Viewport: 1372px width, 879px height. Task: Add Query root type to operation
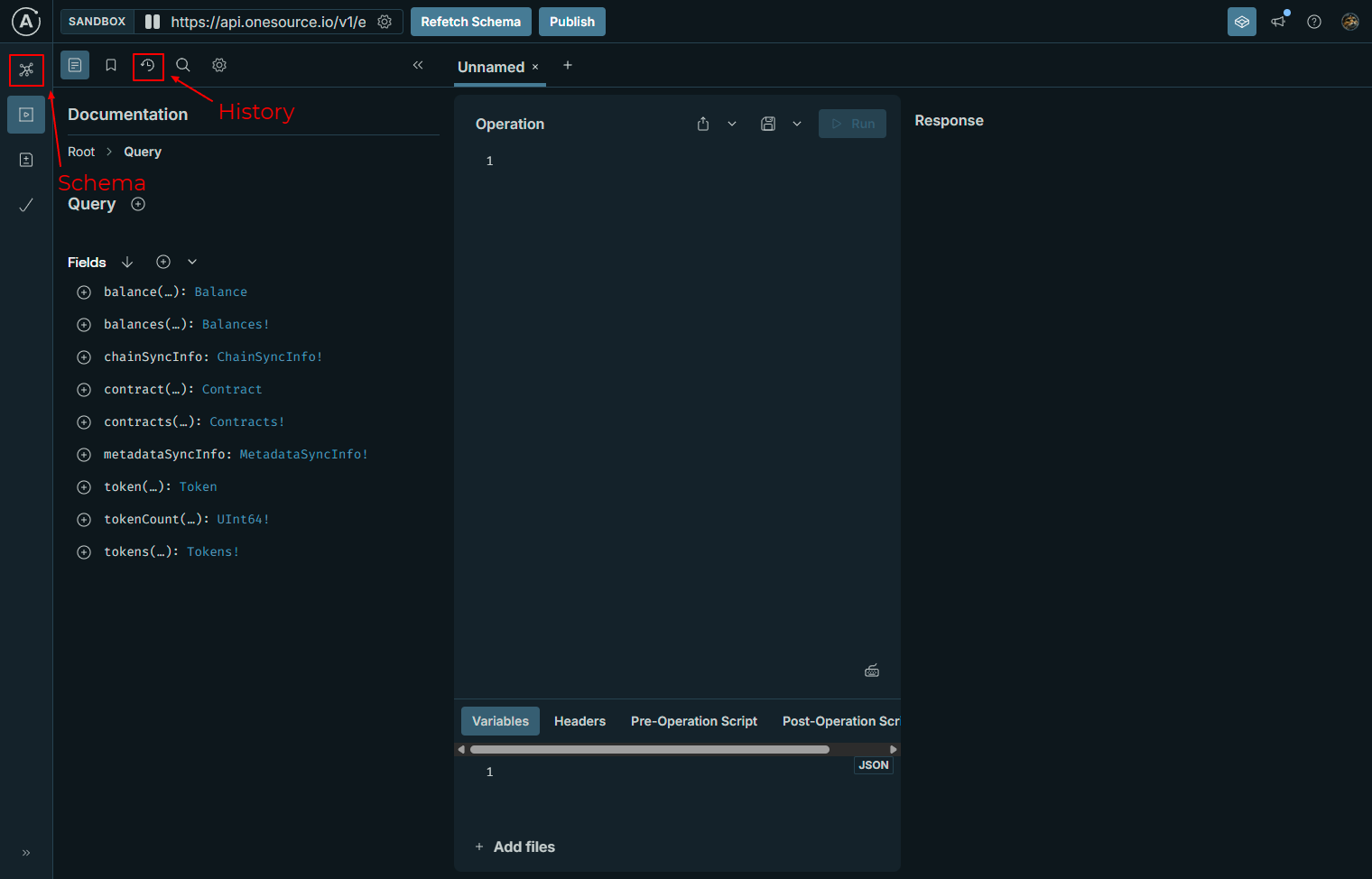coord(138,204)
